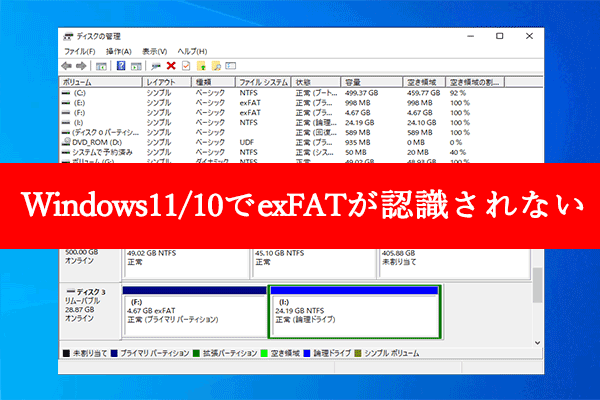
Task: Sort by the 空き領域の割... column header
Action: tap(476, 82)
